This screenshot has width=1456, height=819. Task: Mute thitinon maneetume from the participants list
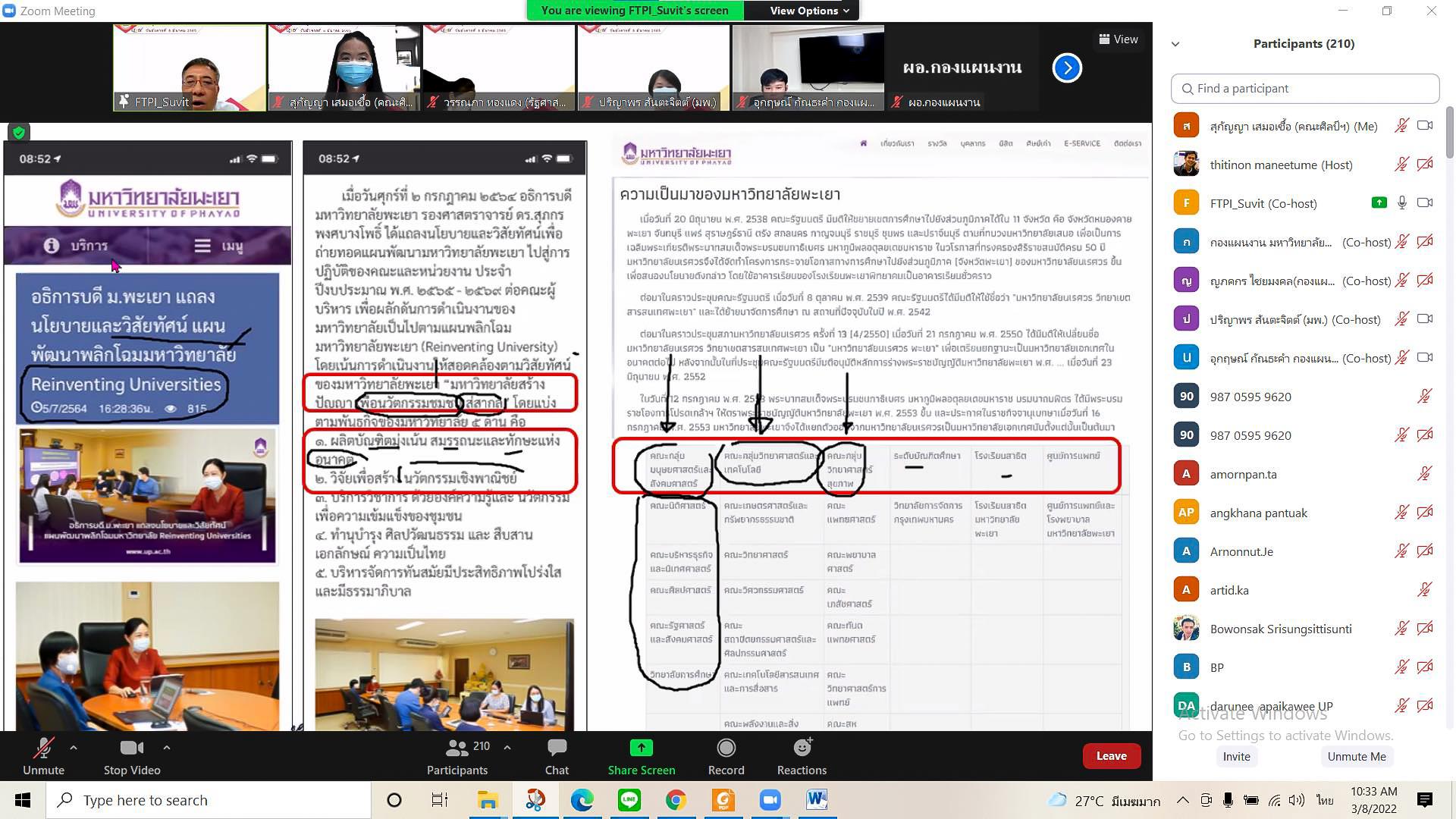tap(1402, 164)
